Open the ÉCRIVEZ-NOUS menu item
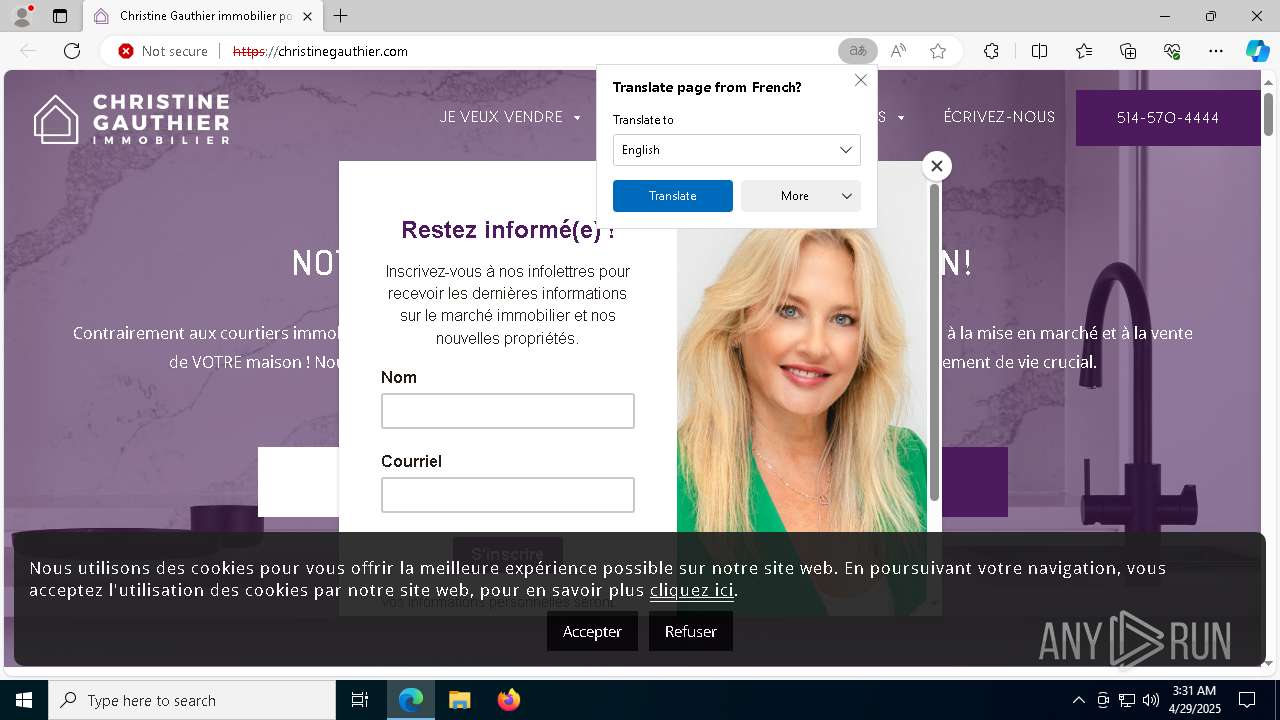 click(999, 117)
